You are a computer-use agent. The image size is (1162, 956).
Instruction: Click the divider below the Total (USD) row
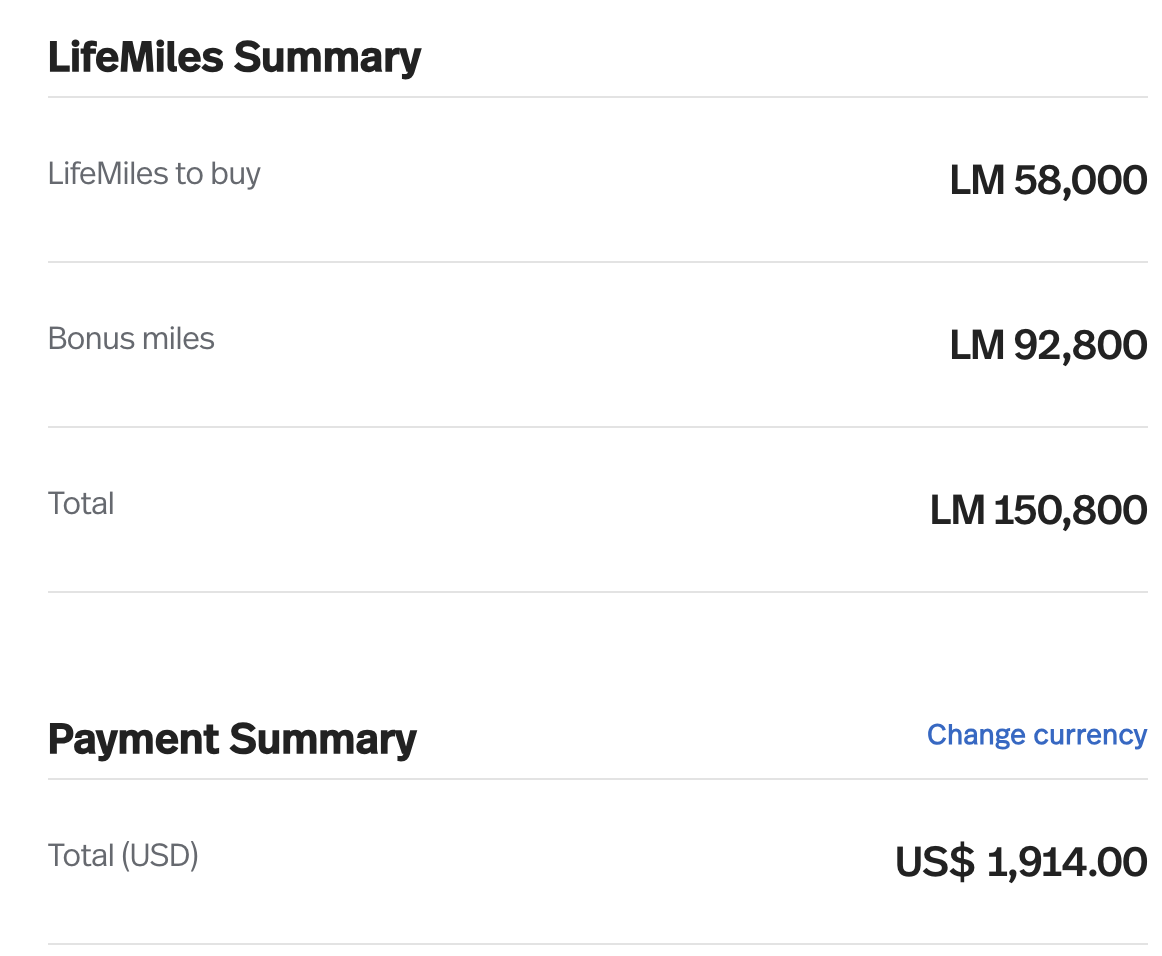(x=598, y=944)
